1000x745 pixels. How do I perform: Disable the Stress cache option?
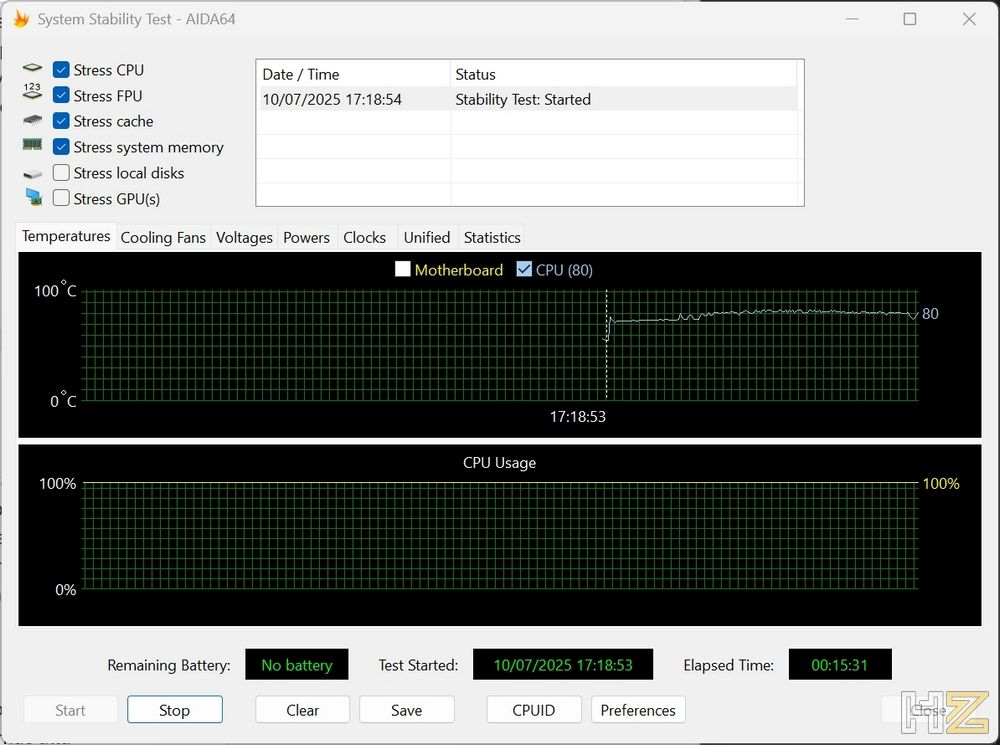pyautogui.click(x=61, y=121)
